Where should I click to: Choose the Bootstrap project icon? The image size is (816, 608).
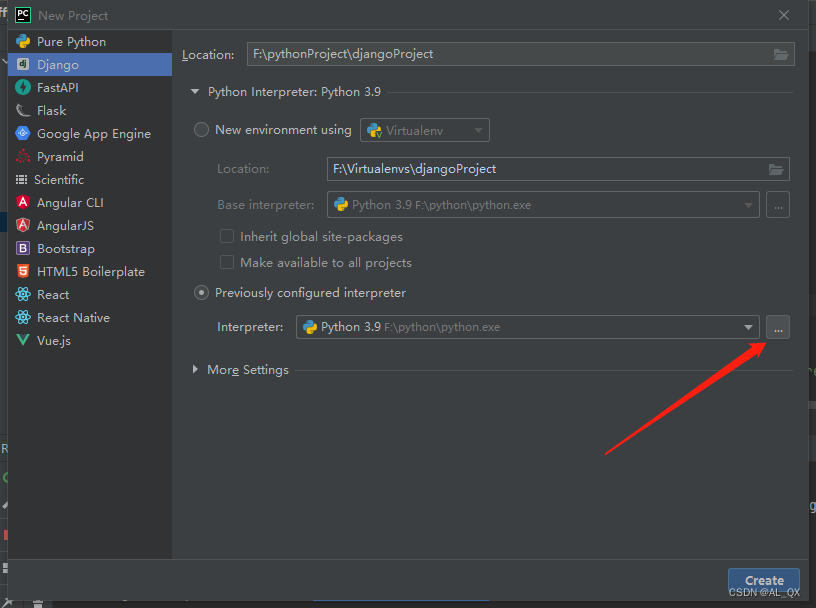point(23,248)
